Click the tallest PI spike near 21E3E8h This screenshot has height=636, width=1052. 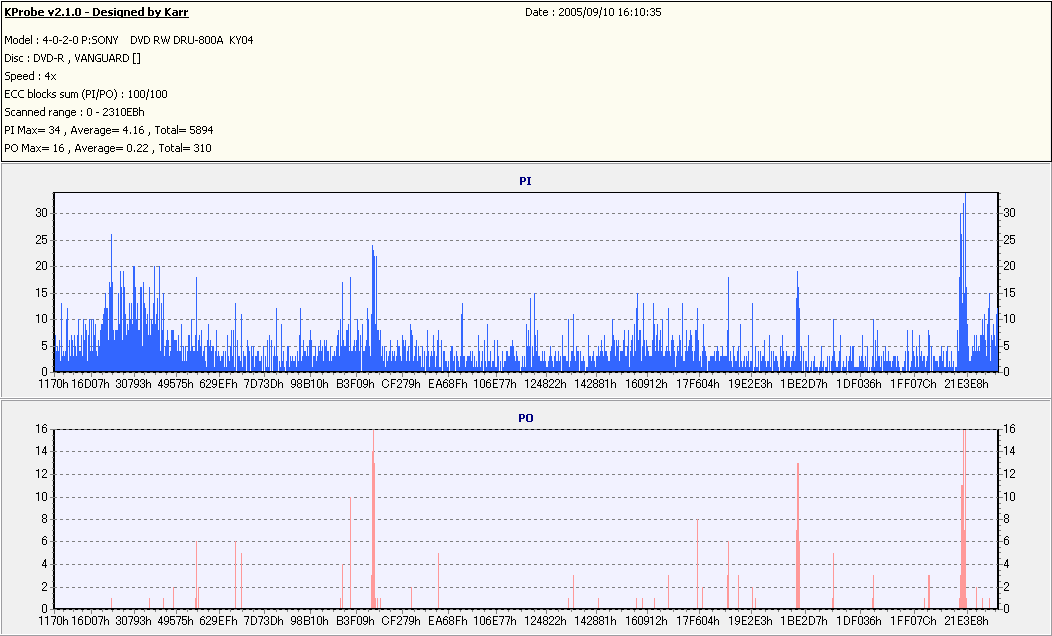click(x=965, y=282)
